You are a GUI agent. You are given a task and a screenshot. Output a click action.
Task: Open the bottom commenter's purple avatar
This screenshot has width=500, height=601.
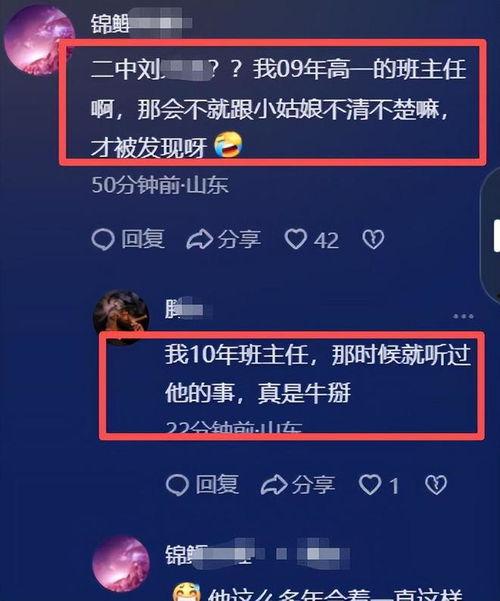121,564
